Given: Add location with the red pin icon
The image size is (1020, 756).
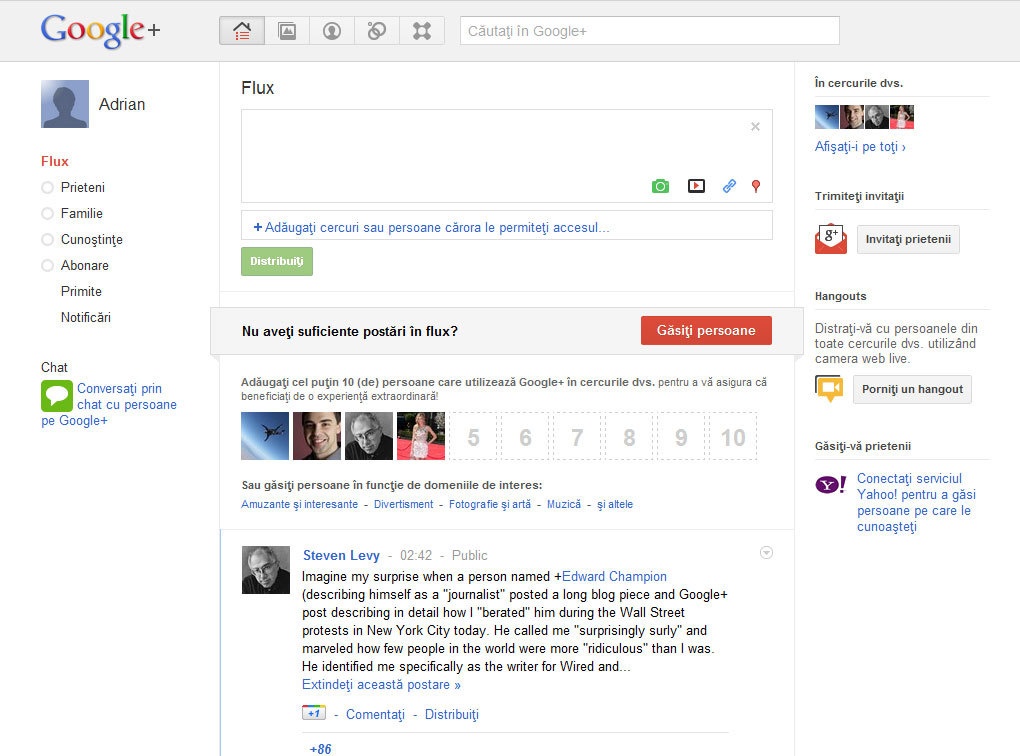Looking at the screenshot, I should click(x=756, y=187).
